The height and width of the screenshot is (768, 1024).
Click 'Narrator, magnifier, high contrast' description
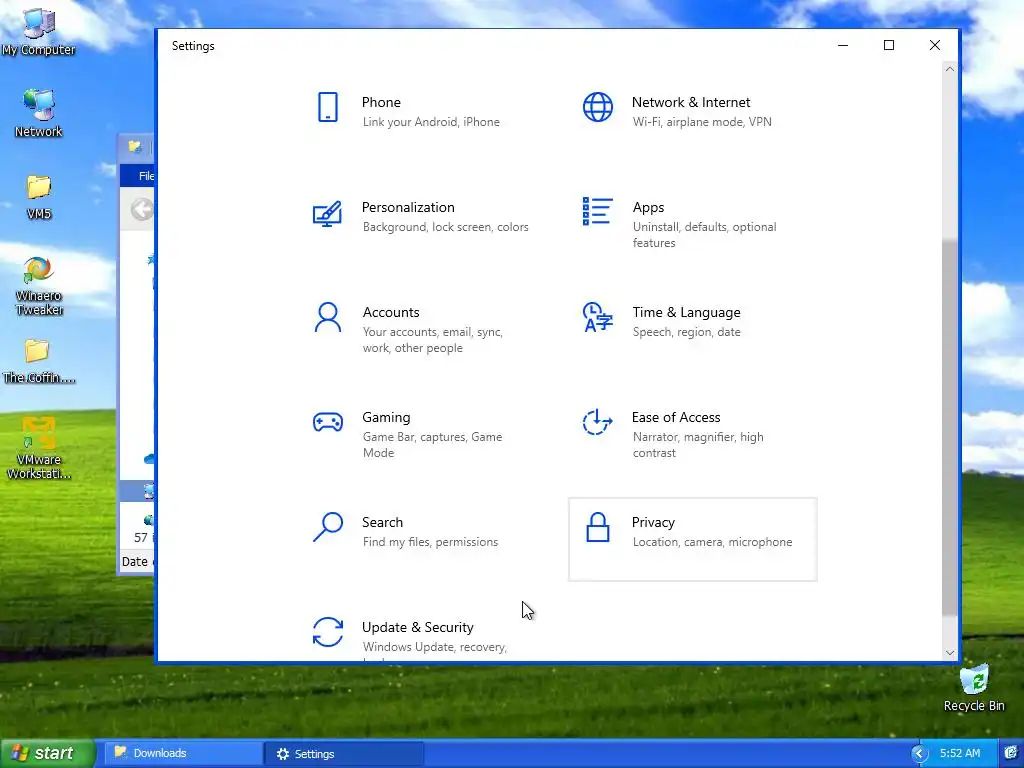click(698, 445)
